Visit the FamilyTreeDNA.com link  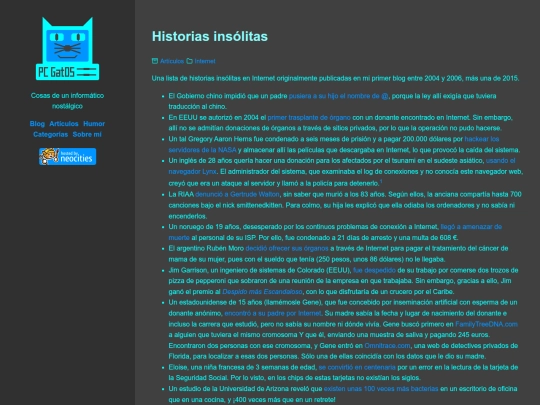click(486, 324)
